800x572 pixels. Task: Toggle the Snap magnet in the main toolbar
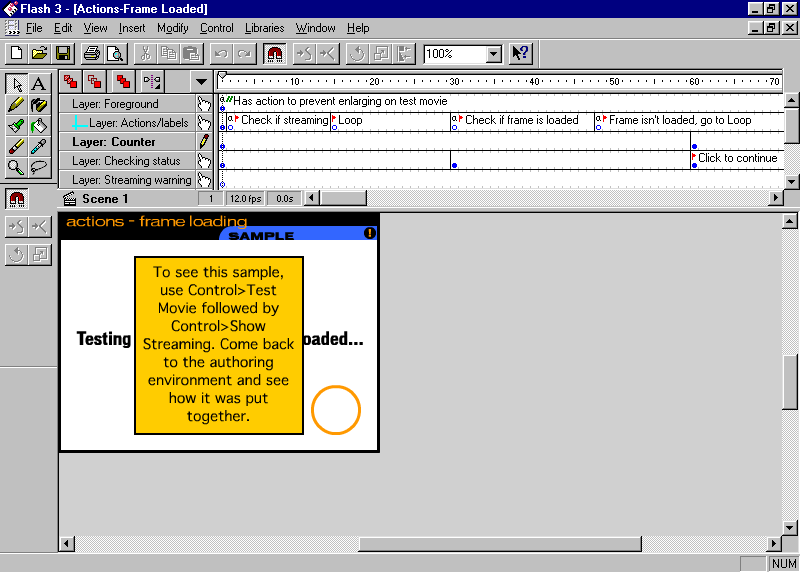tap(274, 54)
